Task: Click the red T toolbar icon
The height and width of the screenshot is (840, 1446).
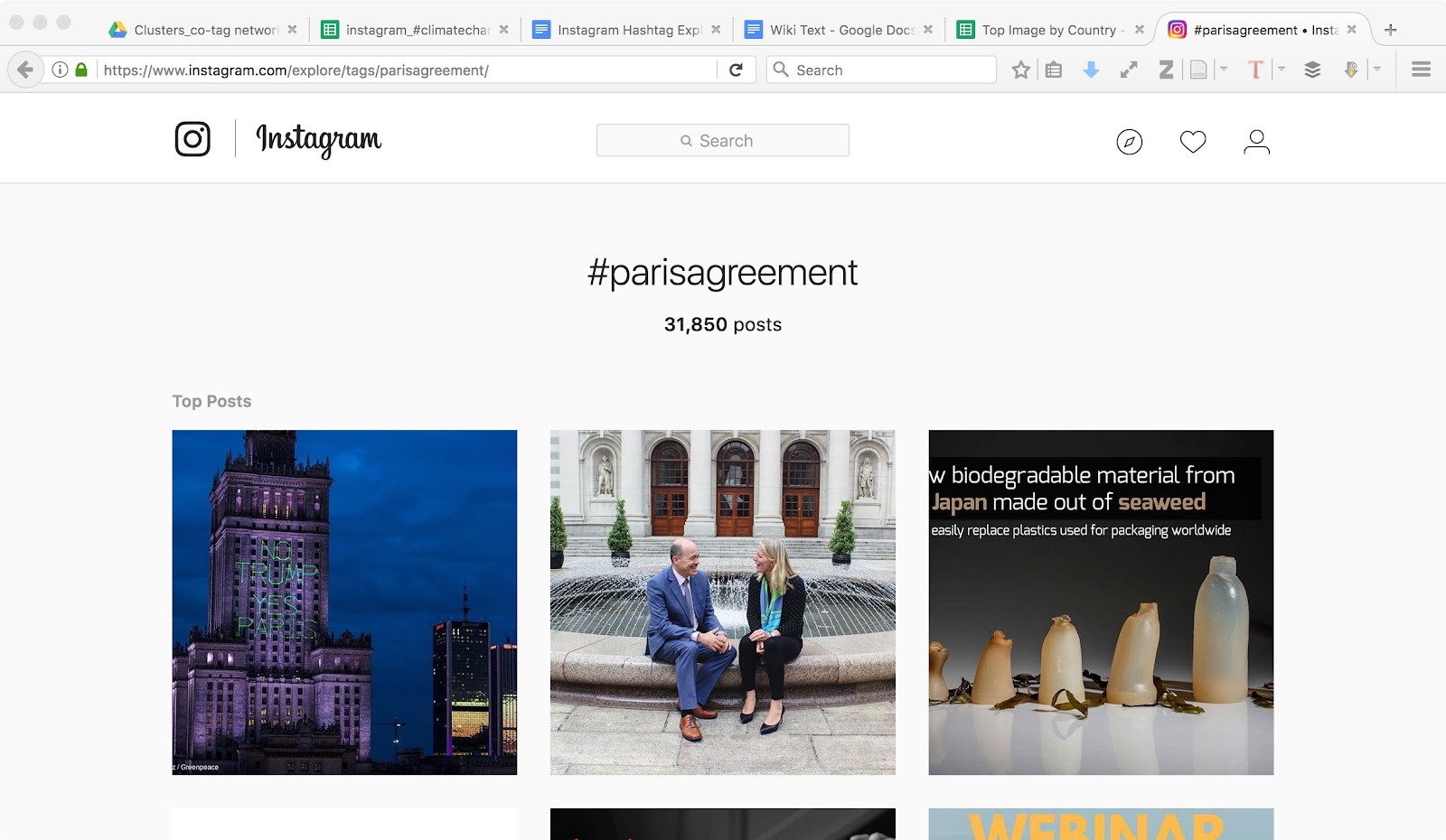Action: [1255, 70]
